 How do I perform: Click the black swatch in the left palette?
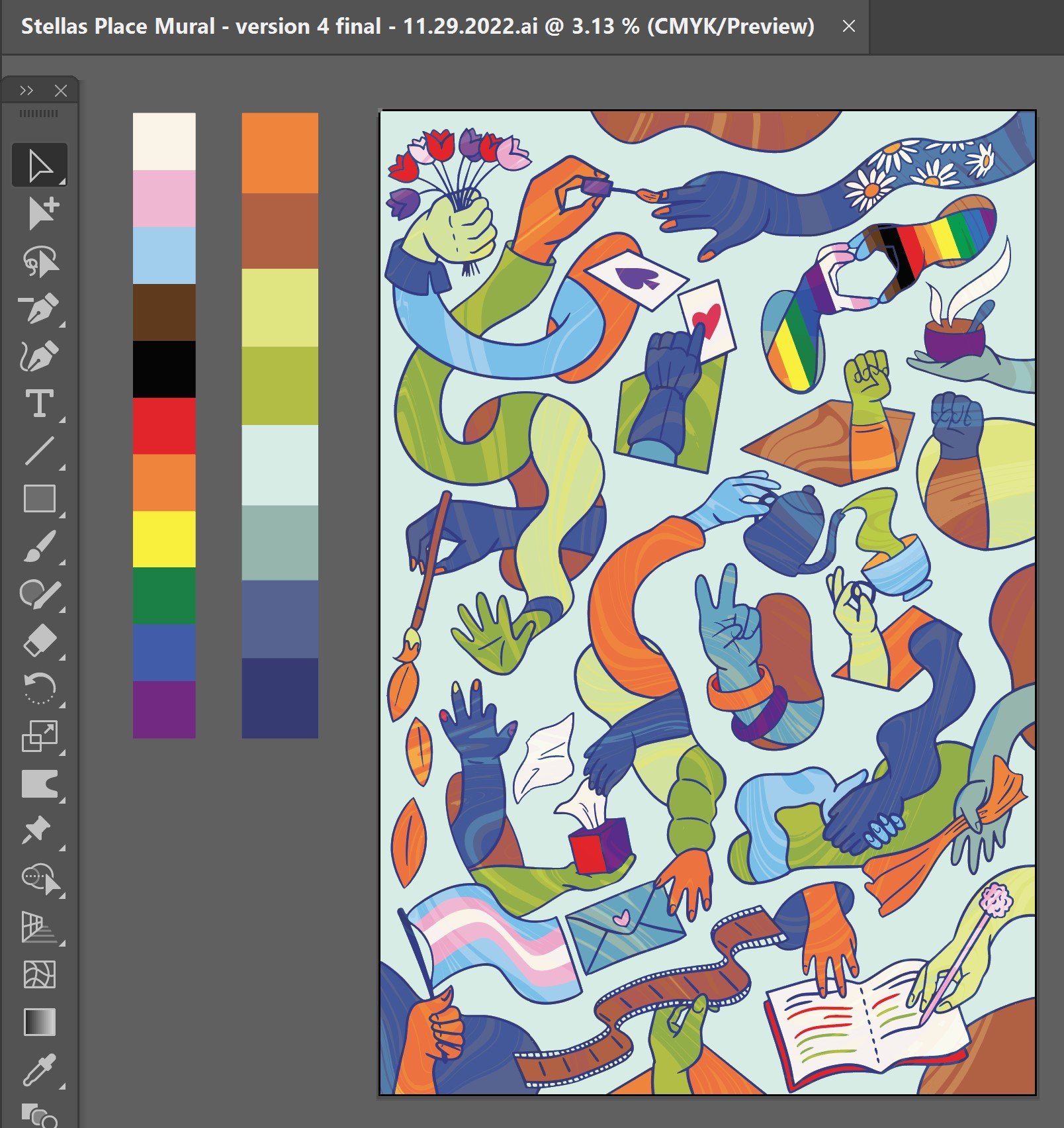164,369
